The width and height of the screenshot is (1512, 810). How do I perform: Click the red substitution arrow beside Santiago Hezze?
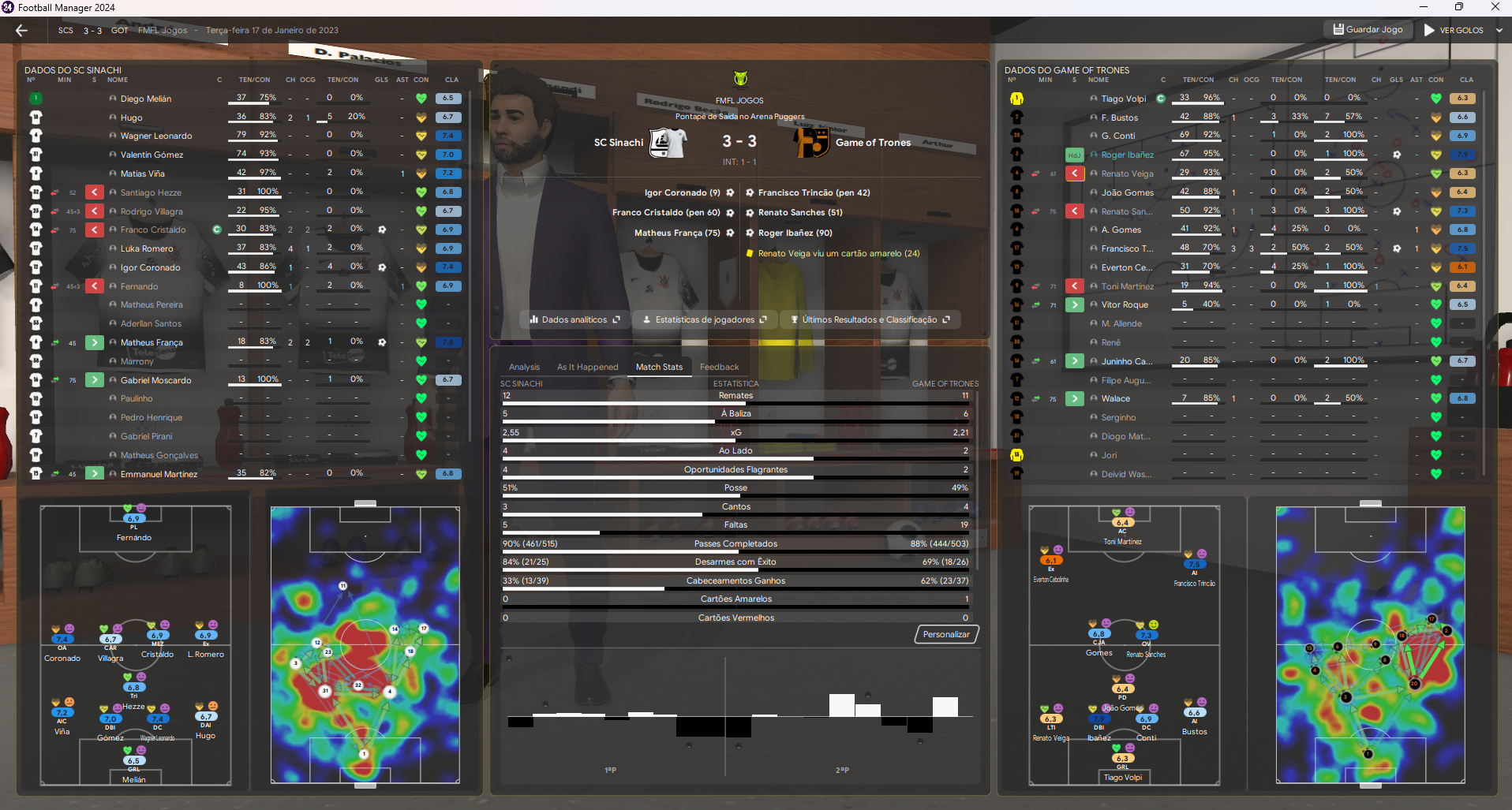(x=95, y=192)
